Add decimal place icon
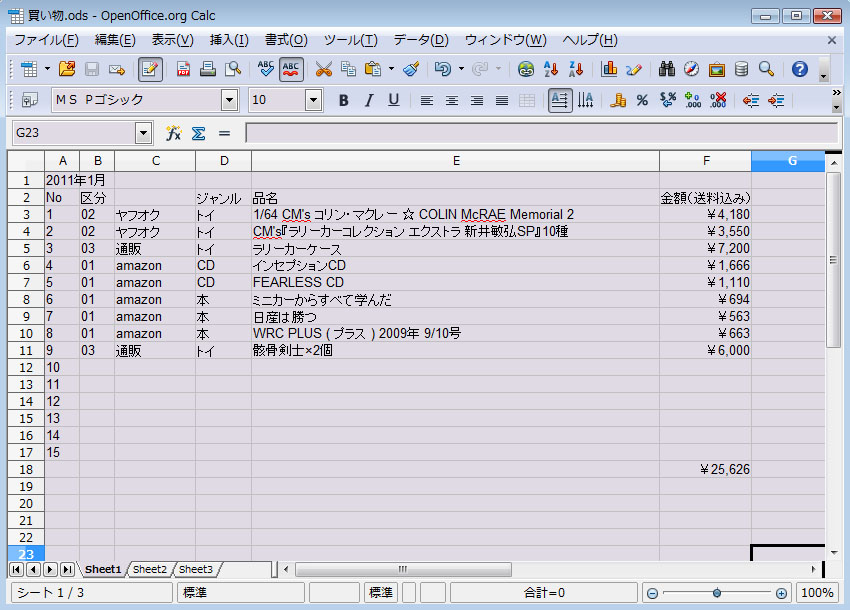Image resolution: width=850 pixels, height=610 pixels. 693,100
